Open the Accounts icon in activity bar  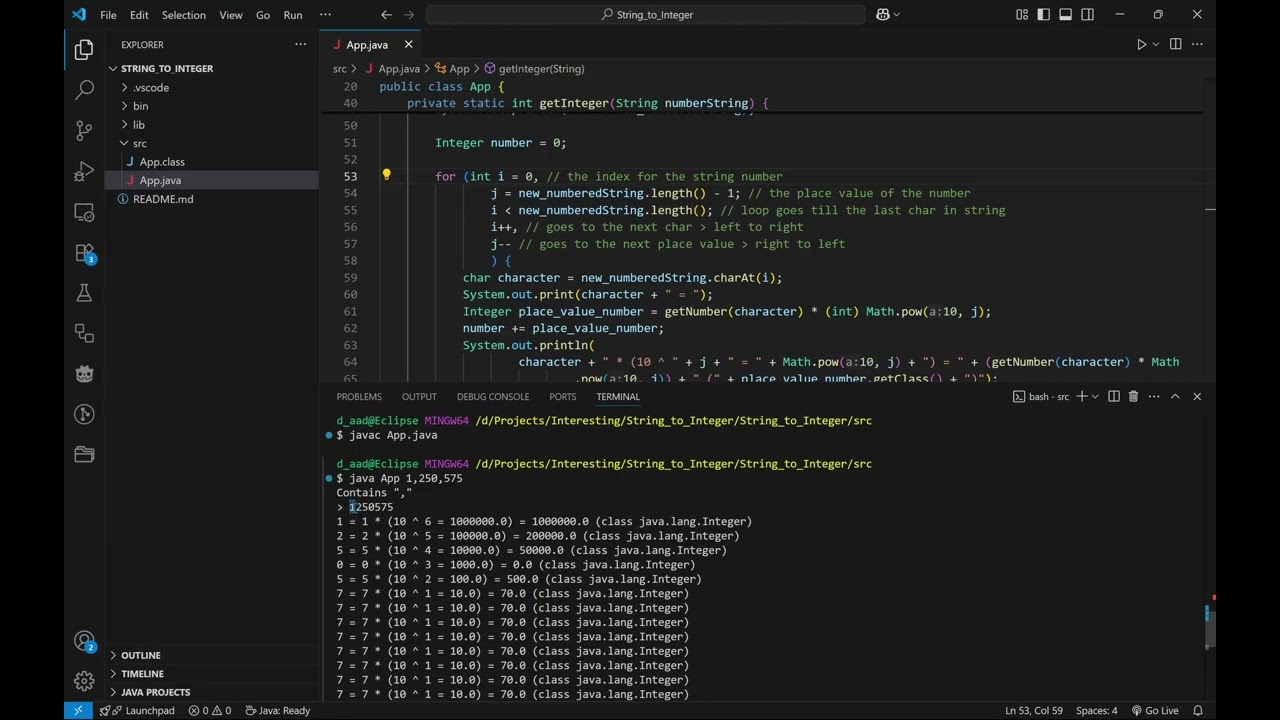pyautogui.click(x=84, y=641)
